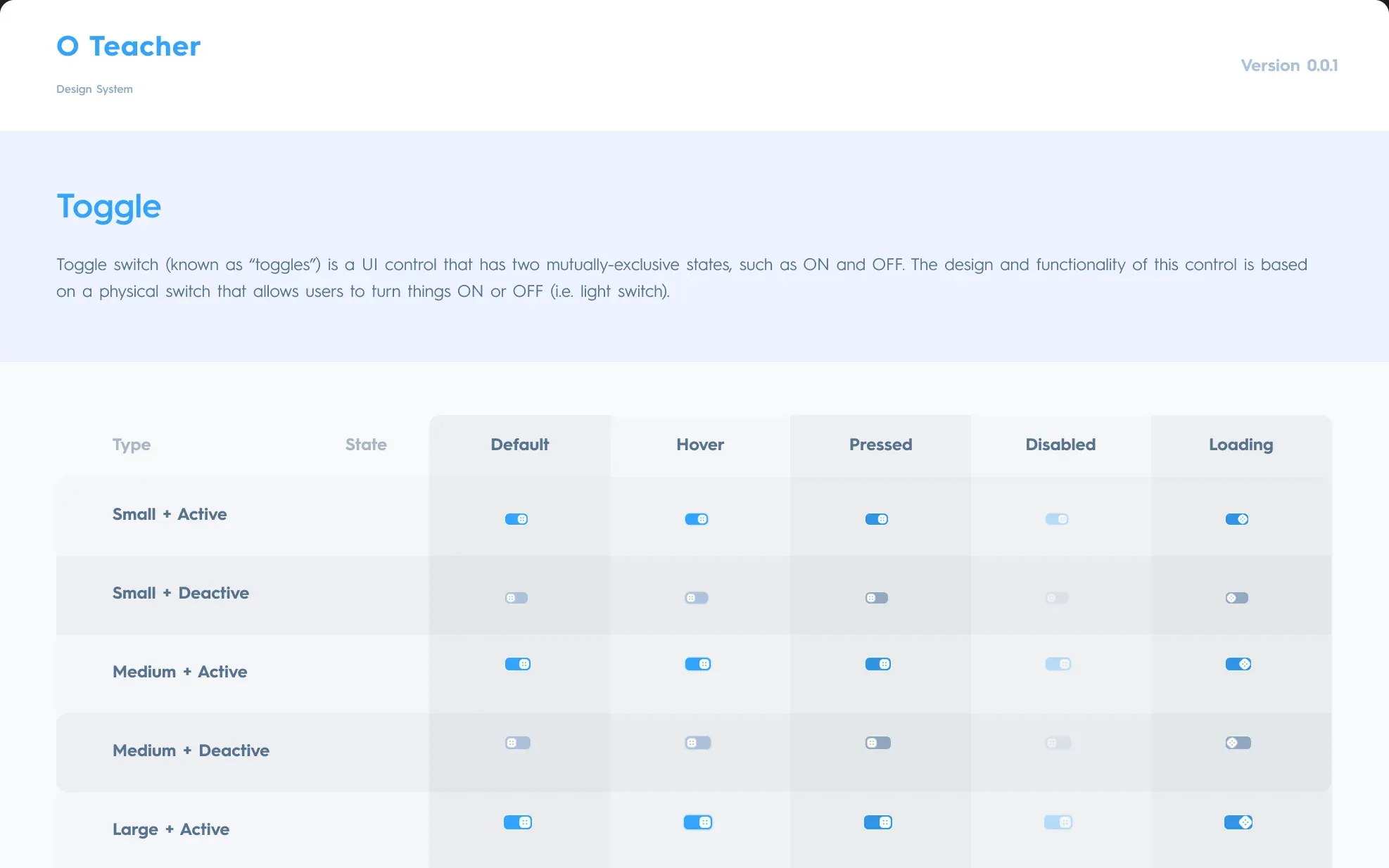1389x868 pixels.
Task: Toggle the Small + Active Hover switch
Action: click(x=697, y=519)
